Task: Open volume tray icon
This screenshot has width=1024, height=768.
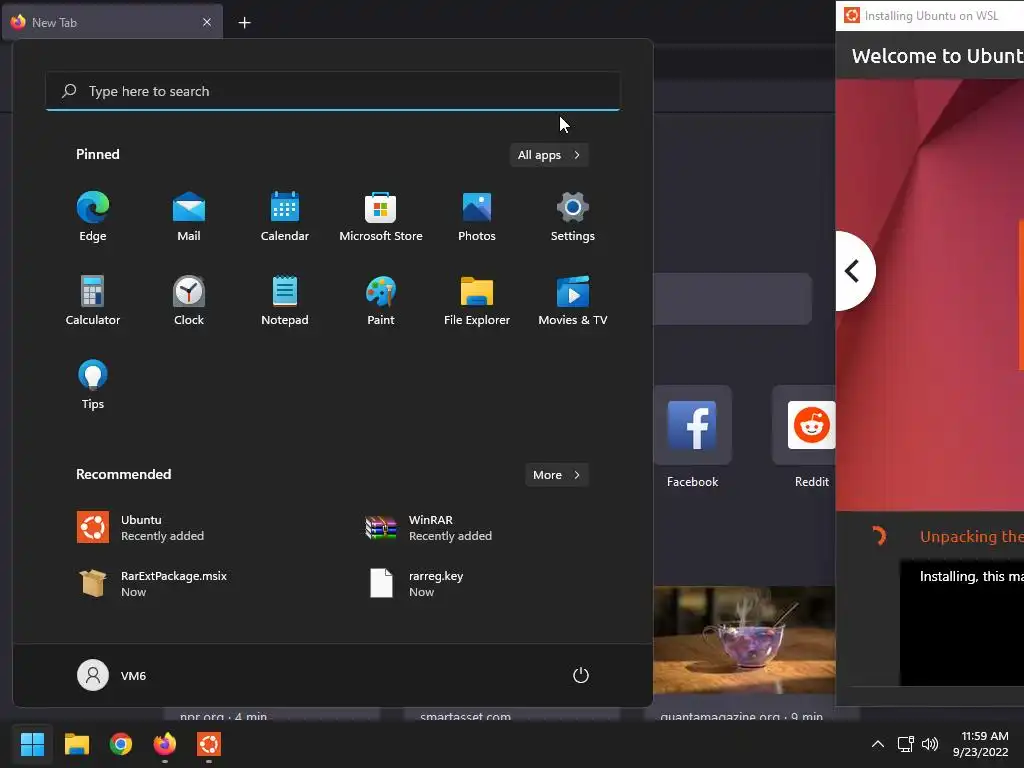Action: click(930, 744)
